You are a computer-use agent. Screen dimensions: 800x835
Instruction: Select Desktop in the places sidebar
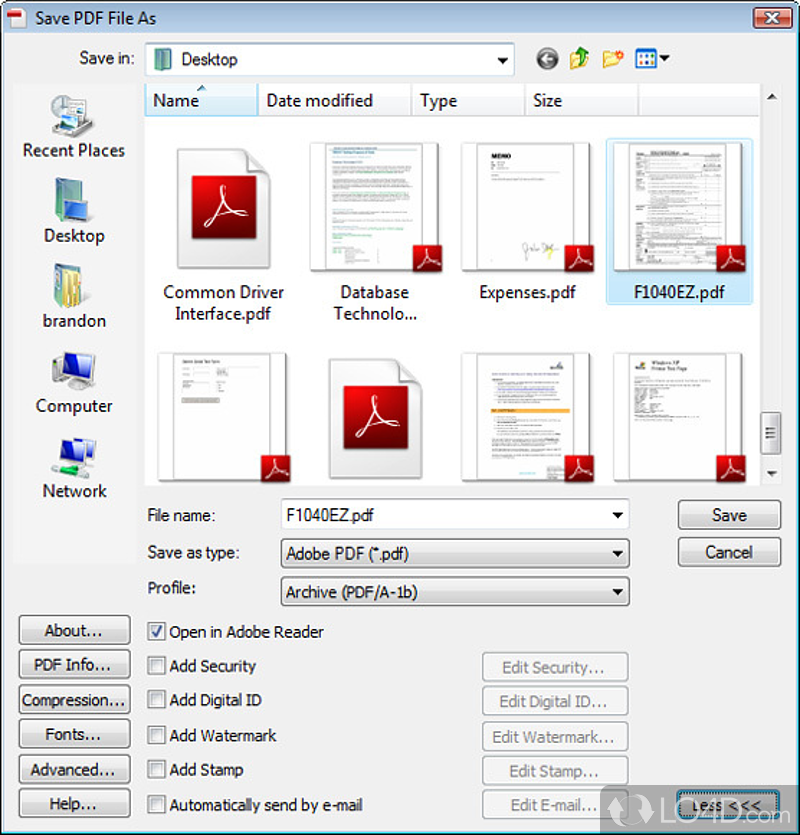[x=74, y=211]
